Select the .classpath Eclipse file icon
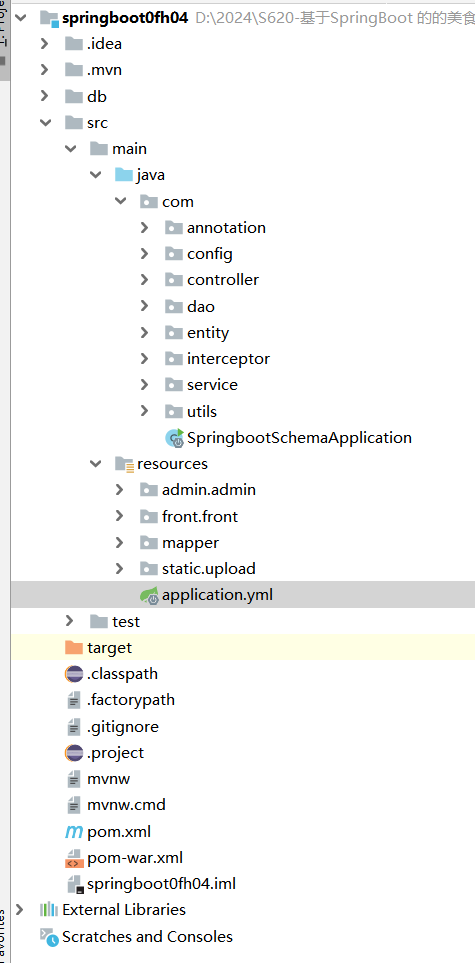Viewport: 475px width, 963px height. [x=74, y=674]
